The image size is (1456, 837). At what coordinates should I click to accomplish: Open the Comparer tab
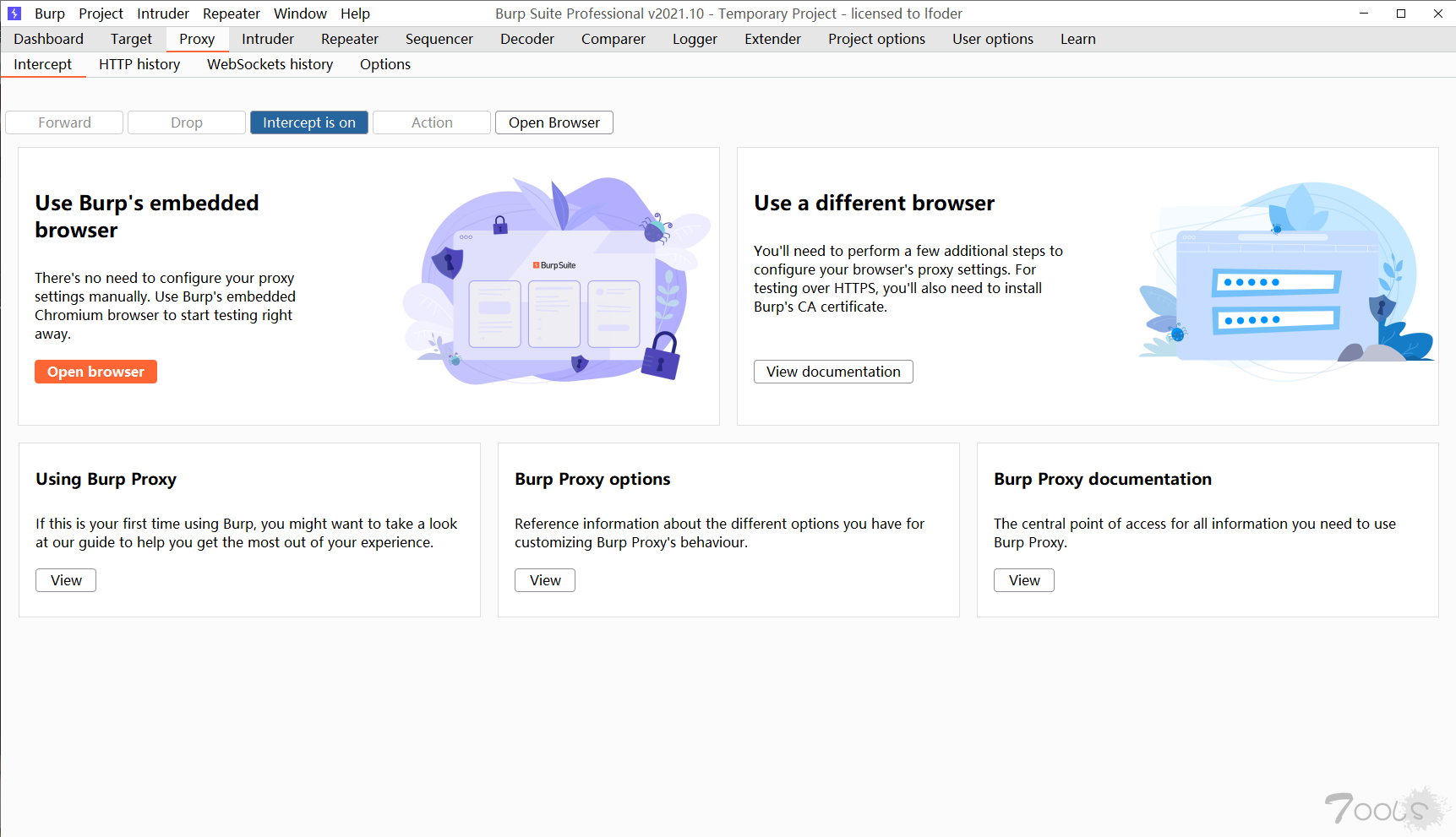click(x=613, y=39)
